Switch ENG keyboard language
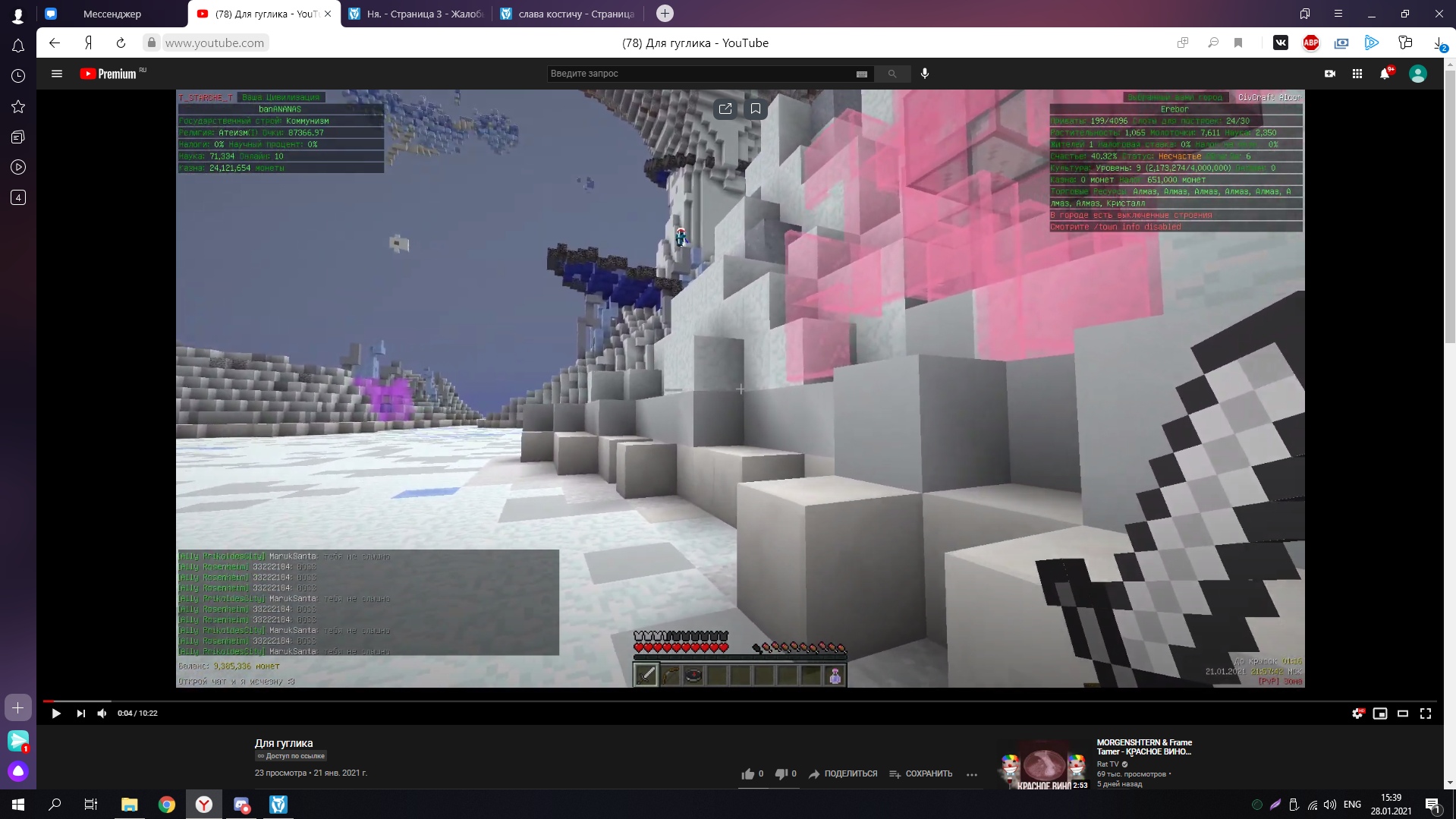This screenshot has width=1456, height=819. (1352, 805)
